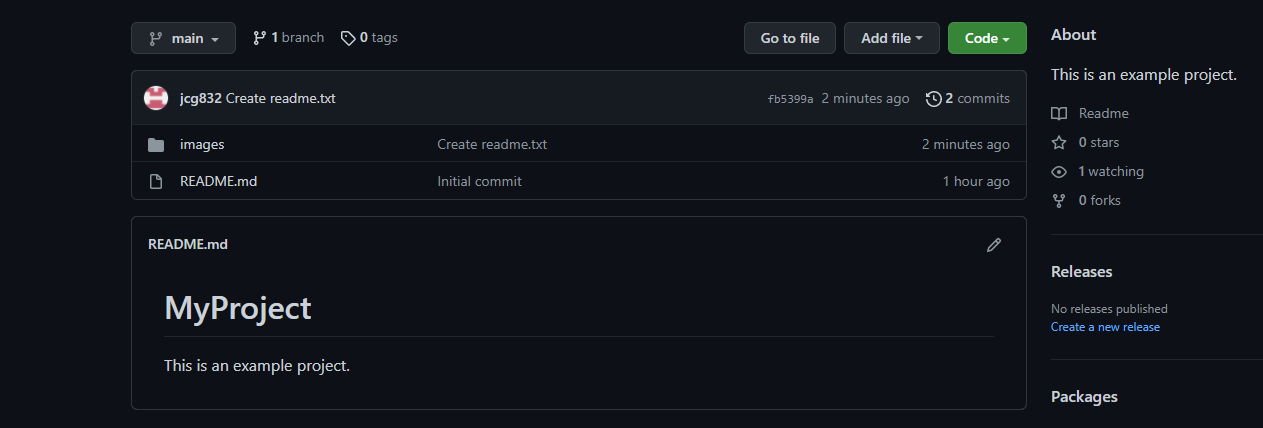Click the clock history icon next to commits

(934, 99)
